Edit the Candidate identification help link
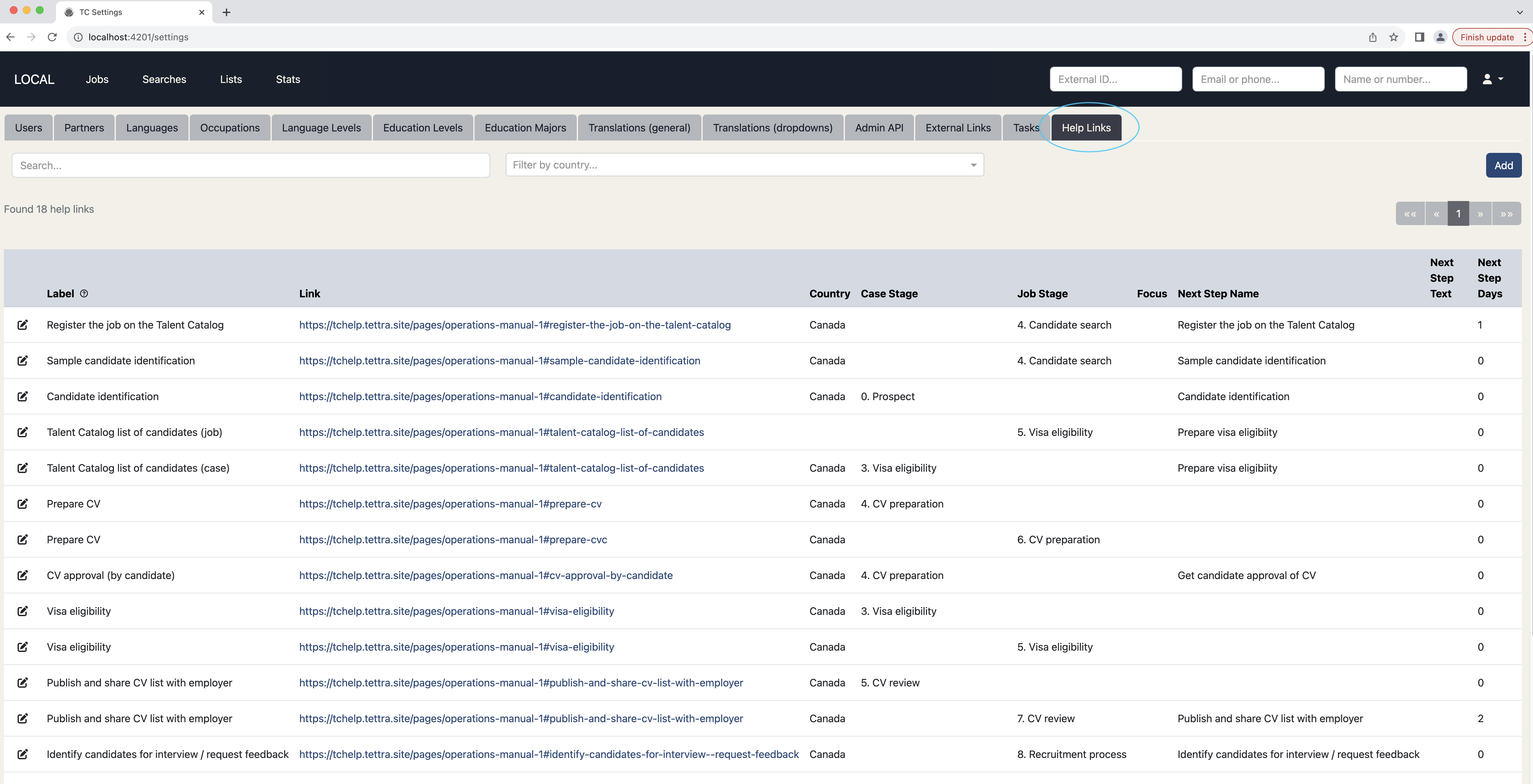 22,396
